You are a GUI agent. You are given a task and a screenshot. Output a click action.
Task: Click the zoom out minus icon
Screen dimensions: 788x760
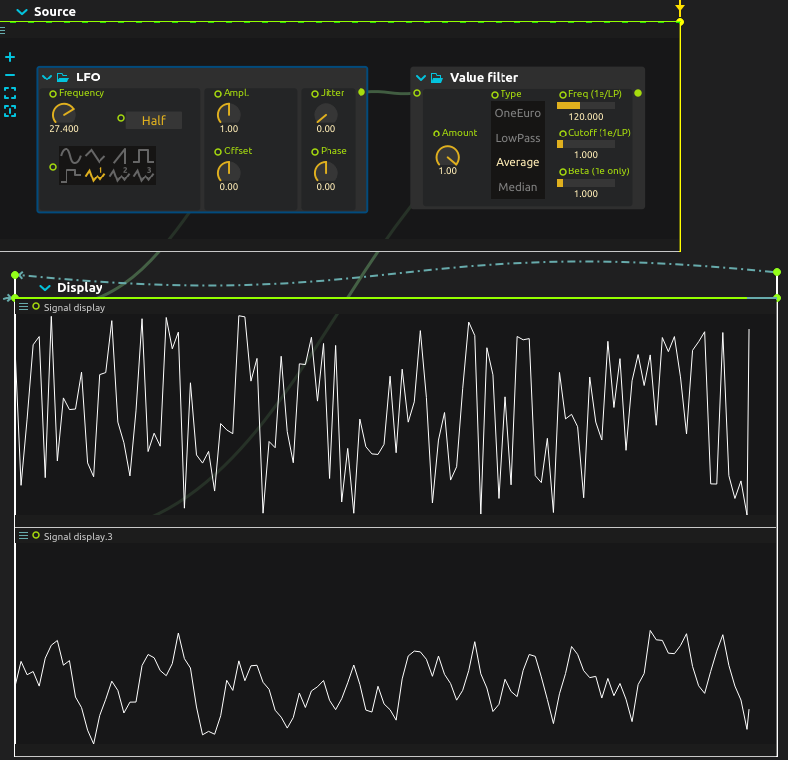pyautogui.click(x=10, y=75)
